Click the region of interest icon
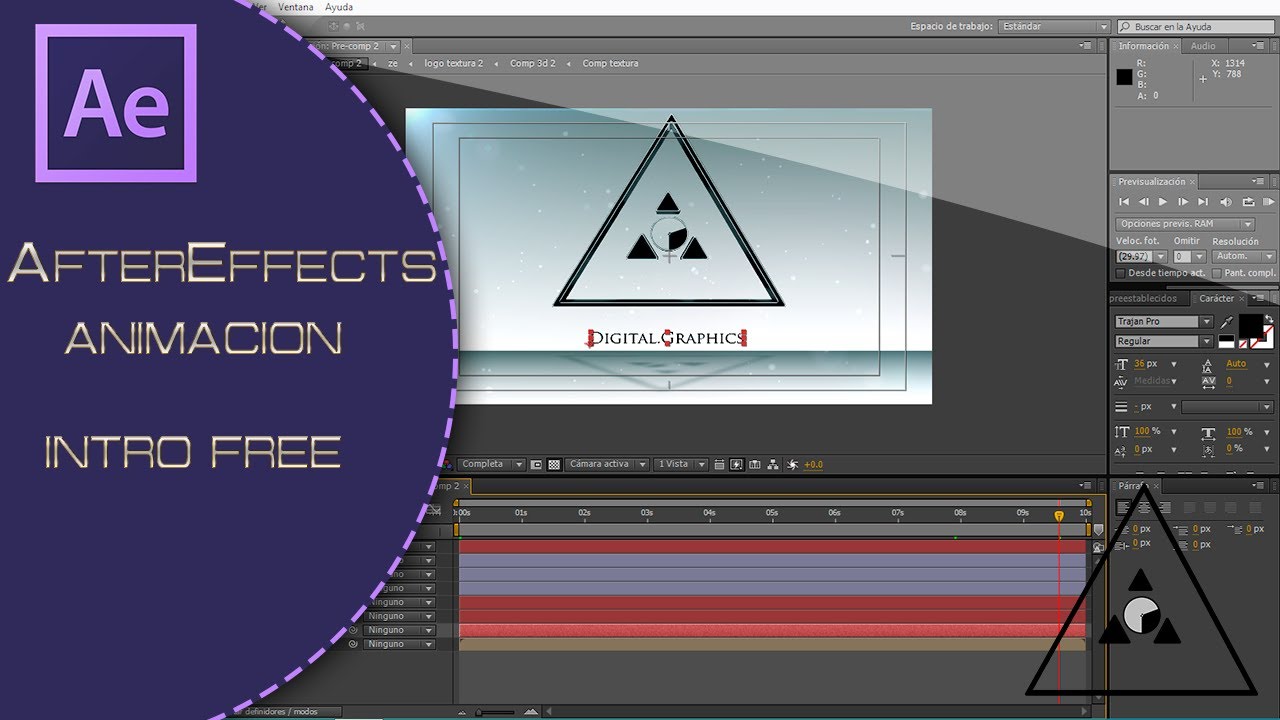Image resolution: width=1280 pixels, height=720 pixels. (536, 464)
